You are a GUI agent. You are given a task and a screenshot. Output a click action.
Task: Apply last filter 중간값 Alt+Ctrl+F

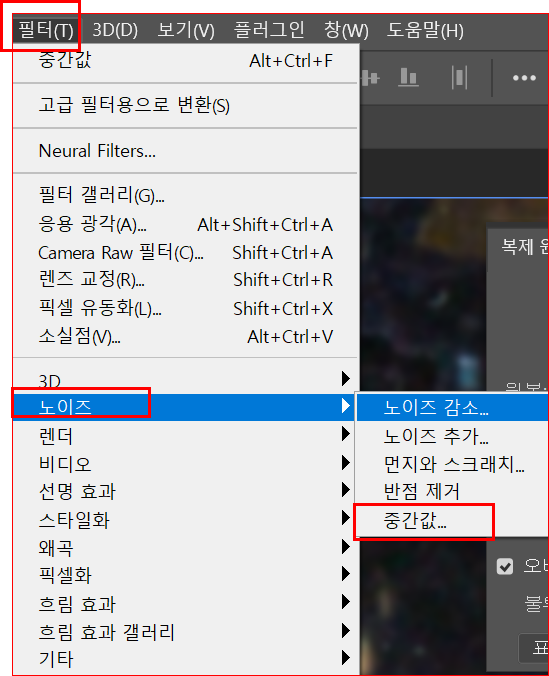coord(186,61)
